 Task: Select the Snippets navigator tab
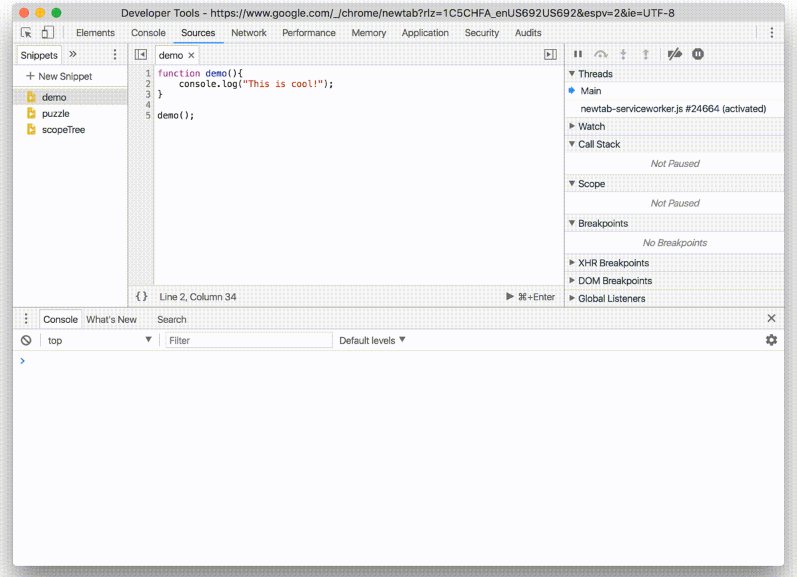[39, 55]
